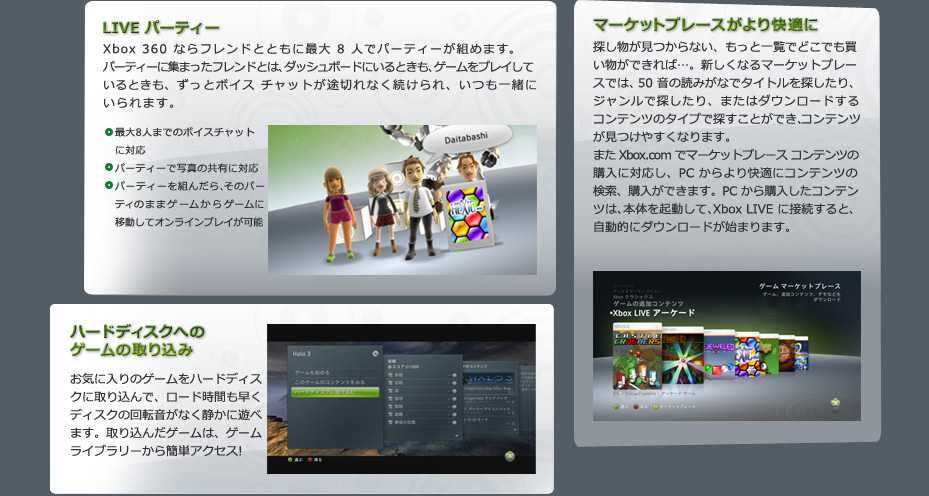
Task: Open the Hexic cover in marketplace carousel
Action: pos(747,354)
